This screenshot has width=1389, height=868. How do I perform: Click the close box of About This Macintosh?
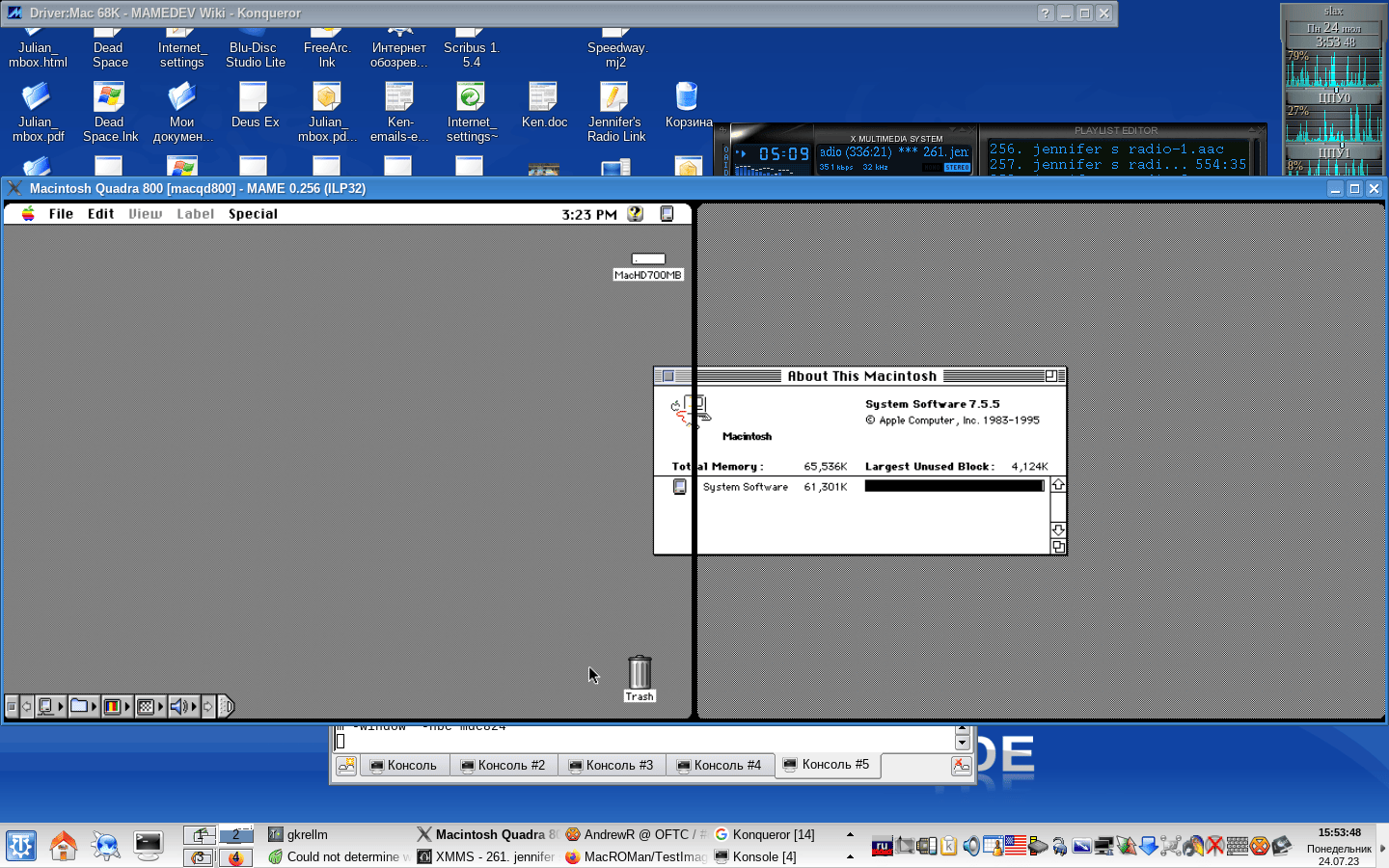click(x=668, y=376)
